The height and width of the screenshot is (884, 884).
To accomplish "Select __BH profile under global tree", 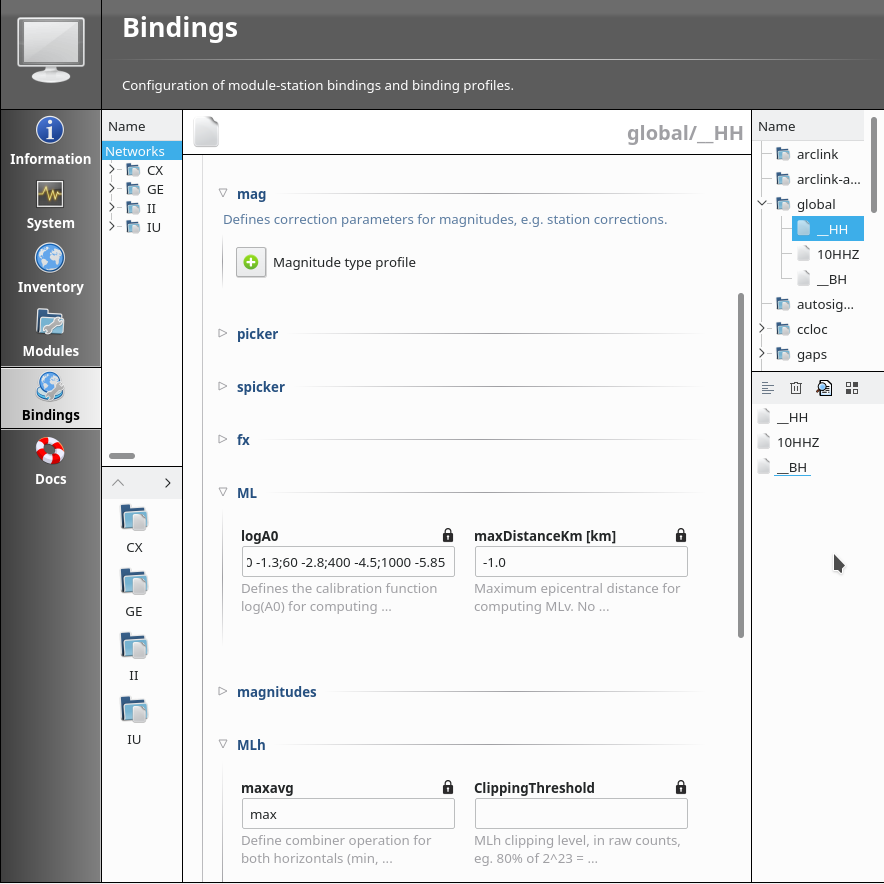I will tap(822, 279).
